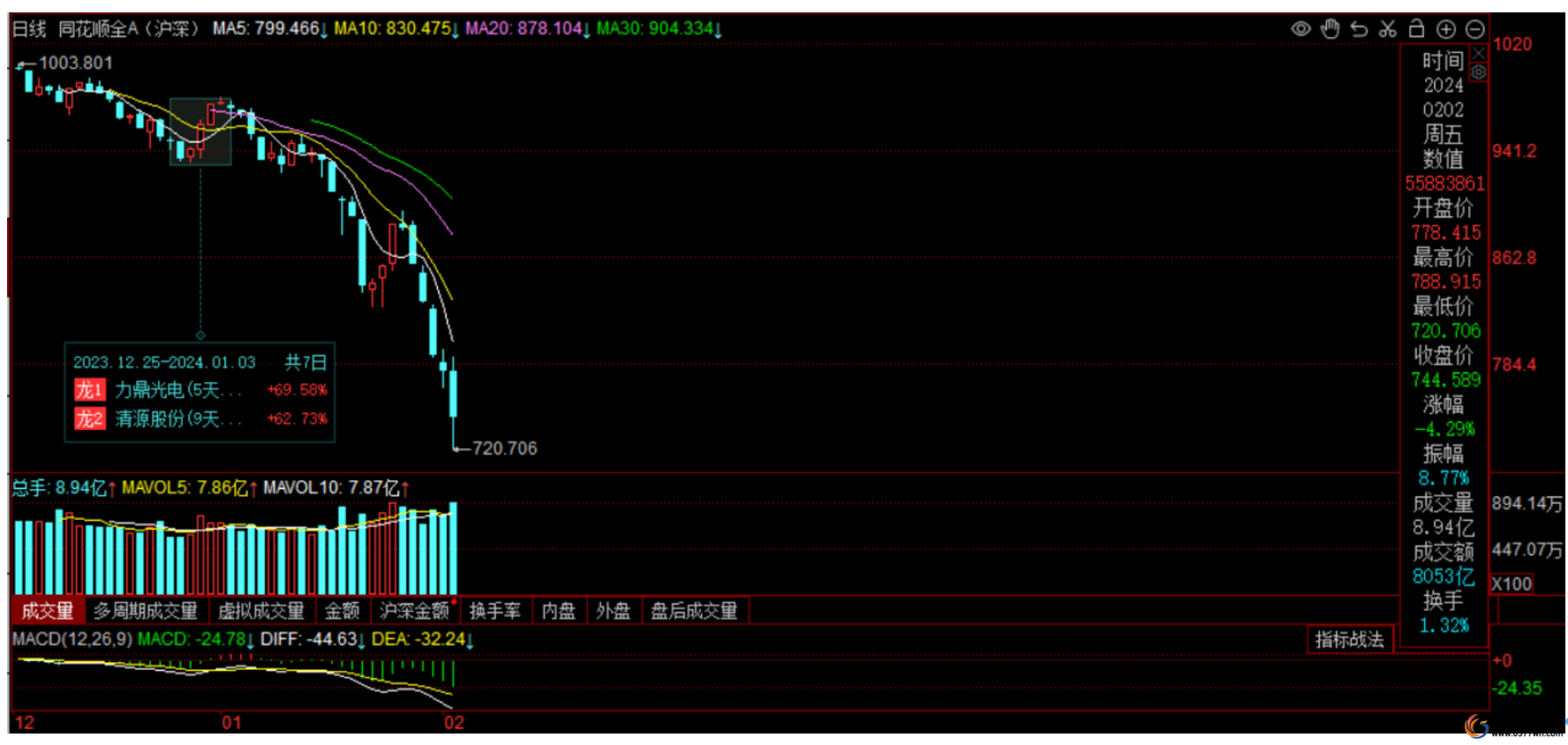Click 最低价 720.706 value in panel
Viewport: 1568px width, 745px height.
pos(1445,331)
